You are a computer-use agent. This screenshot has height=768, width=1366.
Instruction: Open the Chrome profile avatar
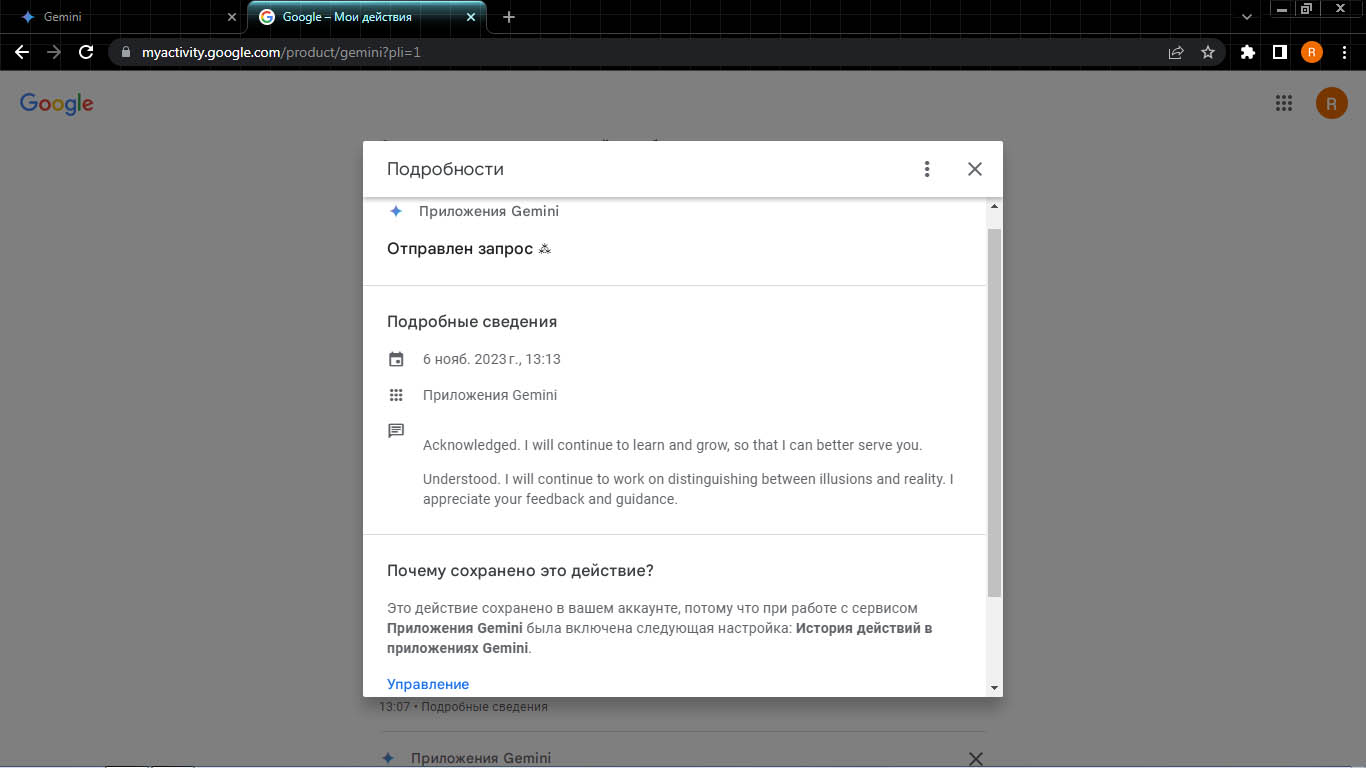(x=1312, y=52)
